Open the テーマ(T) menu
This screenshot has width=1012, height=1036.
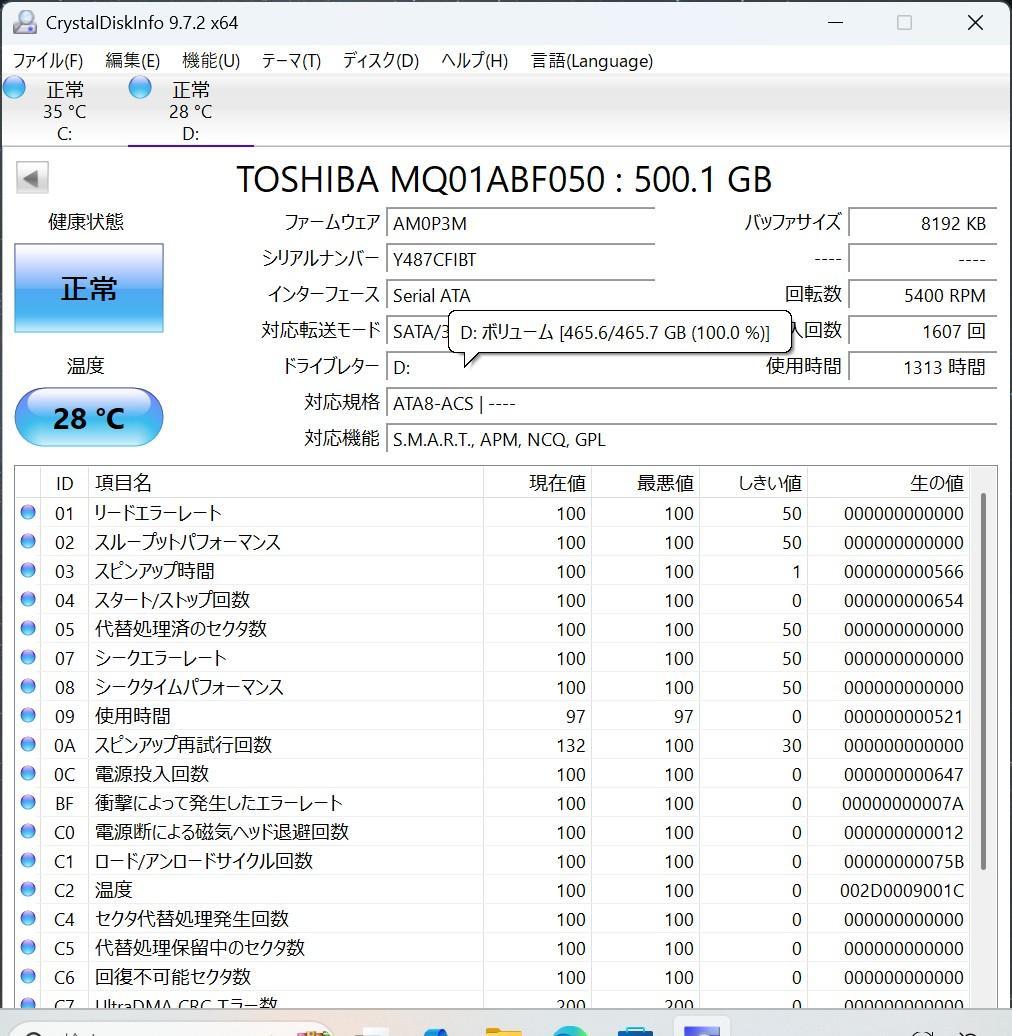click(x=291, y=61)
